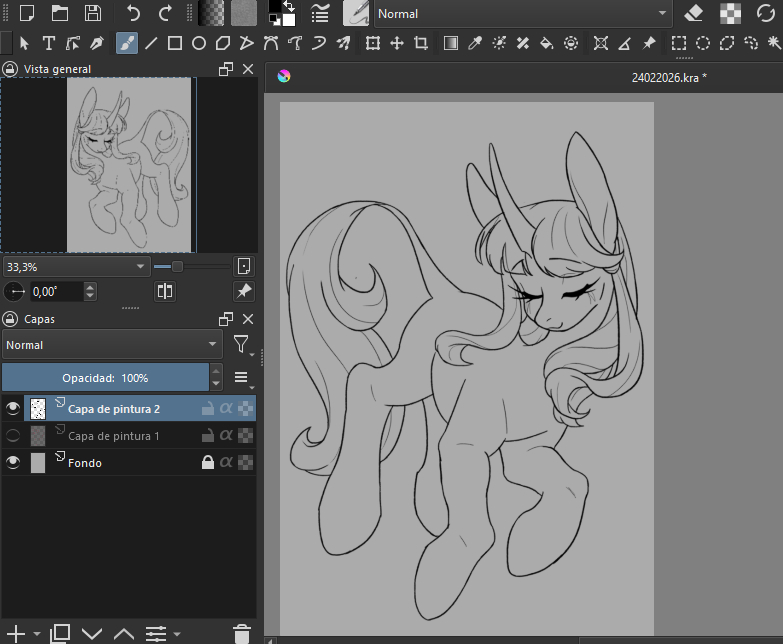Viewport: 783px width, 644px height.
Task: Select the Capa de pintura 1 layer
Action: (x=113, y=436)
